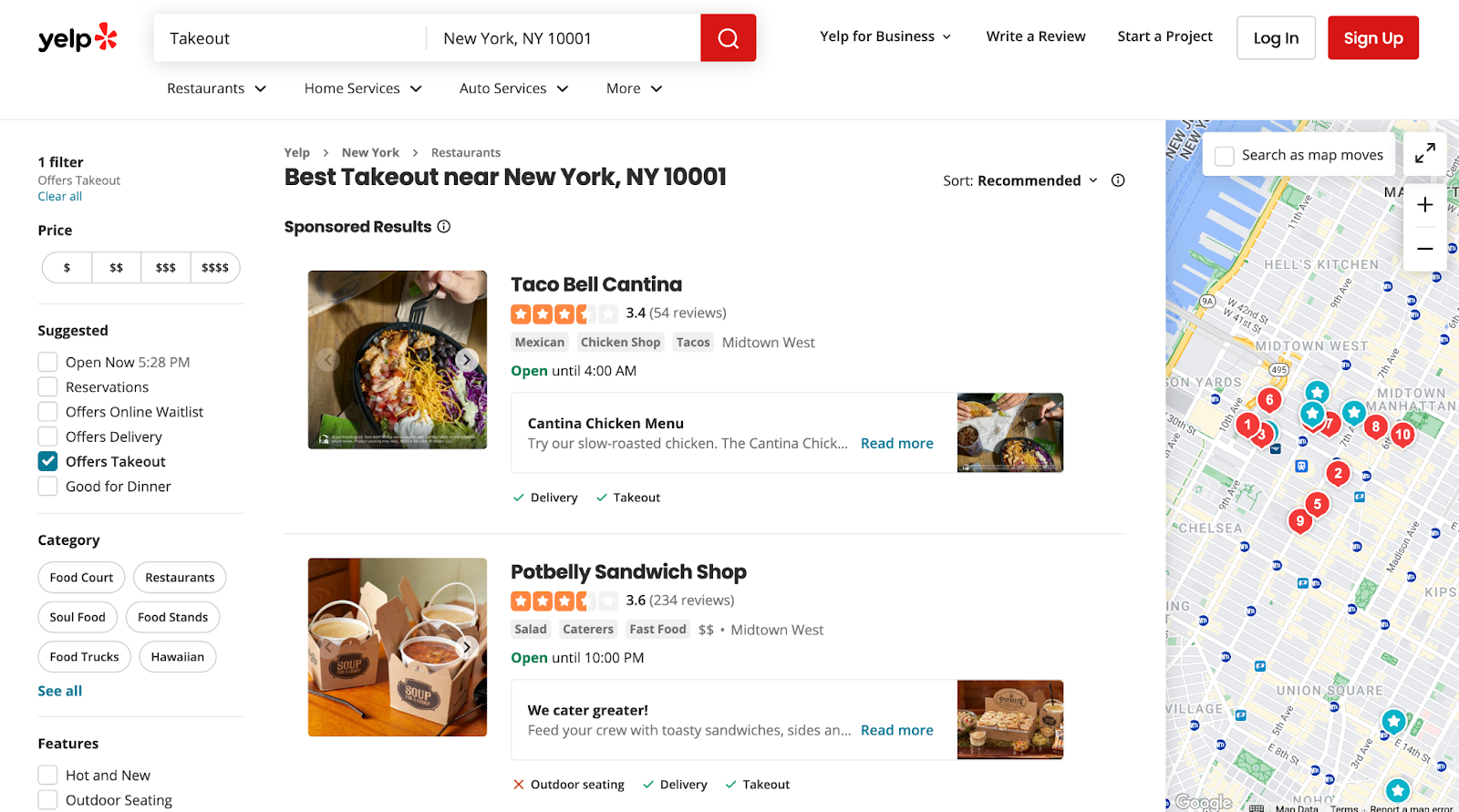This screenshot has height=812, width=1459.
Task: Select the $$$ price filter
Action: 166,268
